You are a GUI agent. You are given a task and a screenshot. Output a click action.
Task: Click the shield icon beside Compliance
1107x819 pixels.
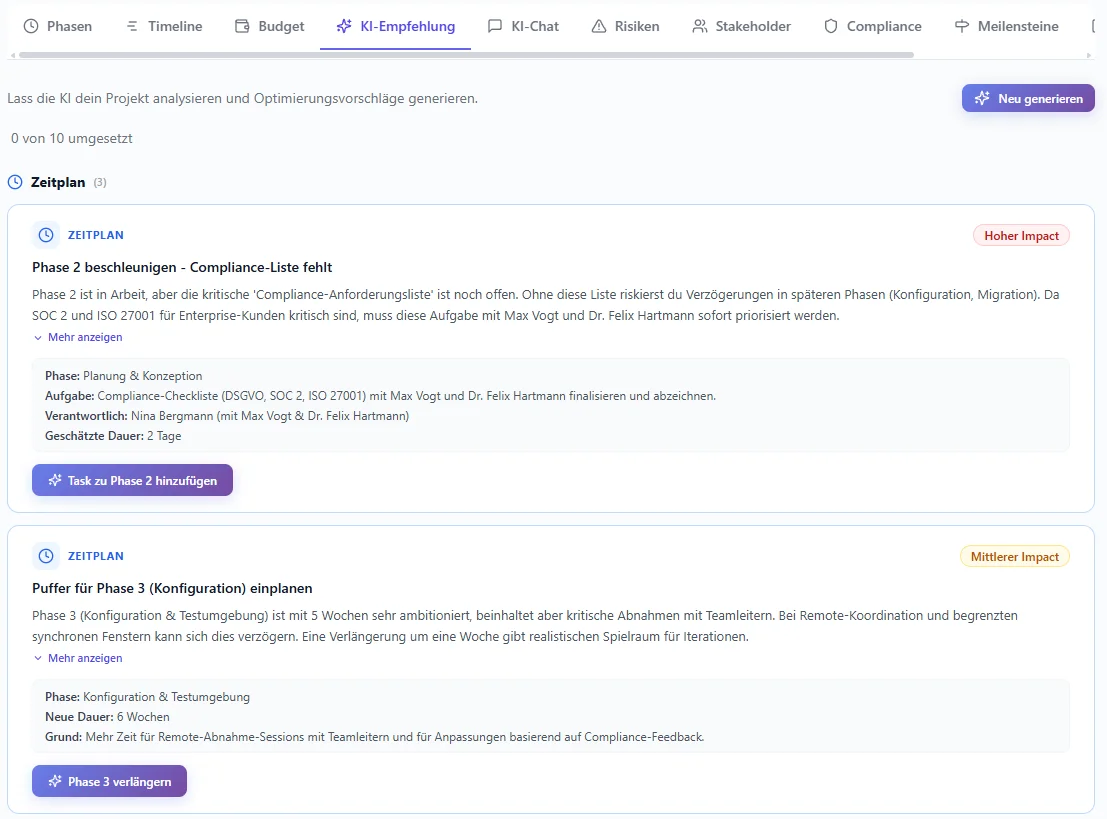click(831, 26)
